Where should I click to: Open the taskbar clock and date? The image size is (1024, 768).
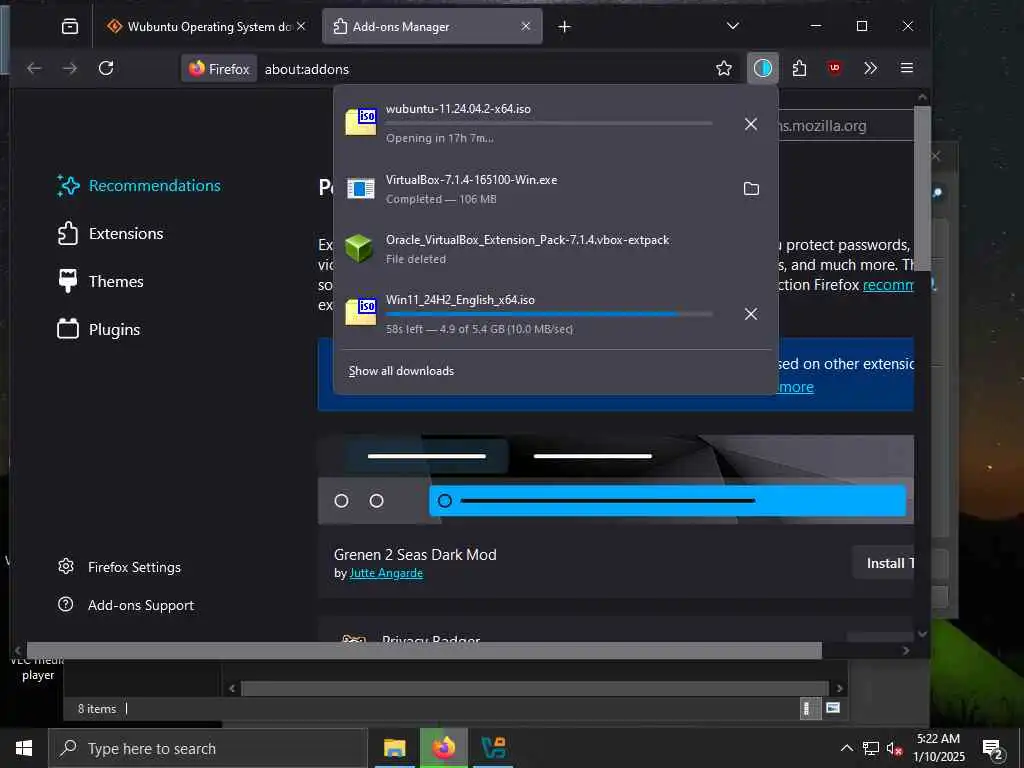coord(938,748)
